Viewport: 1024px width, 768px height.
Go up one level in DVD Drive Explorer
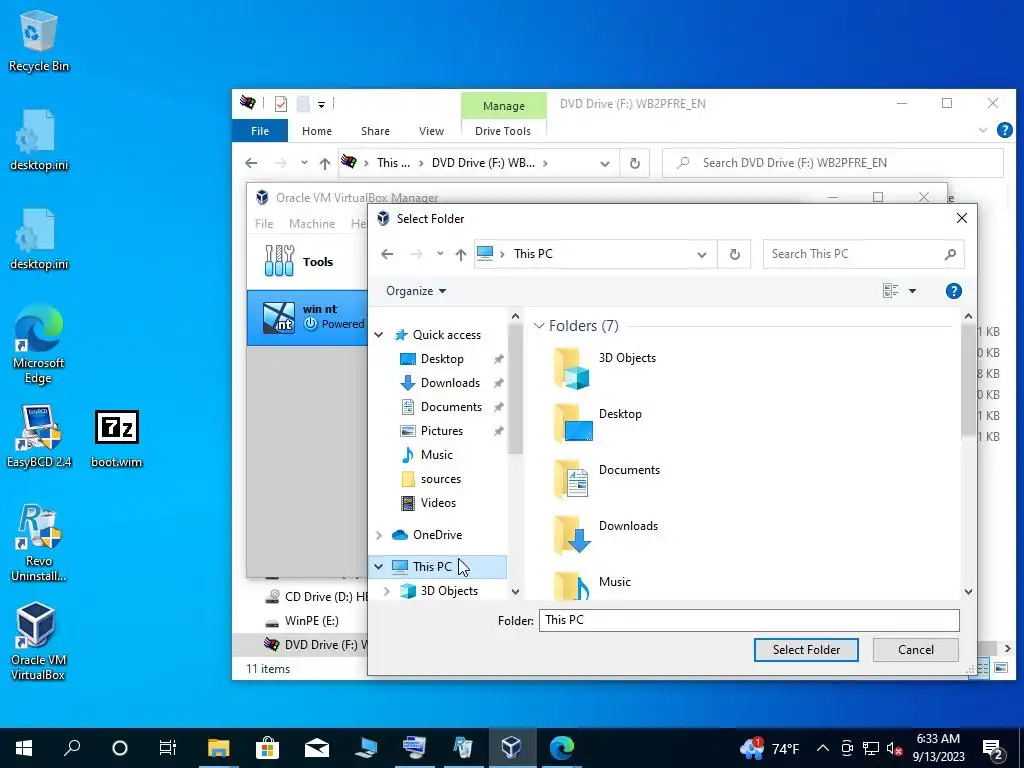coord(325,163)
